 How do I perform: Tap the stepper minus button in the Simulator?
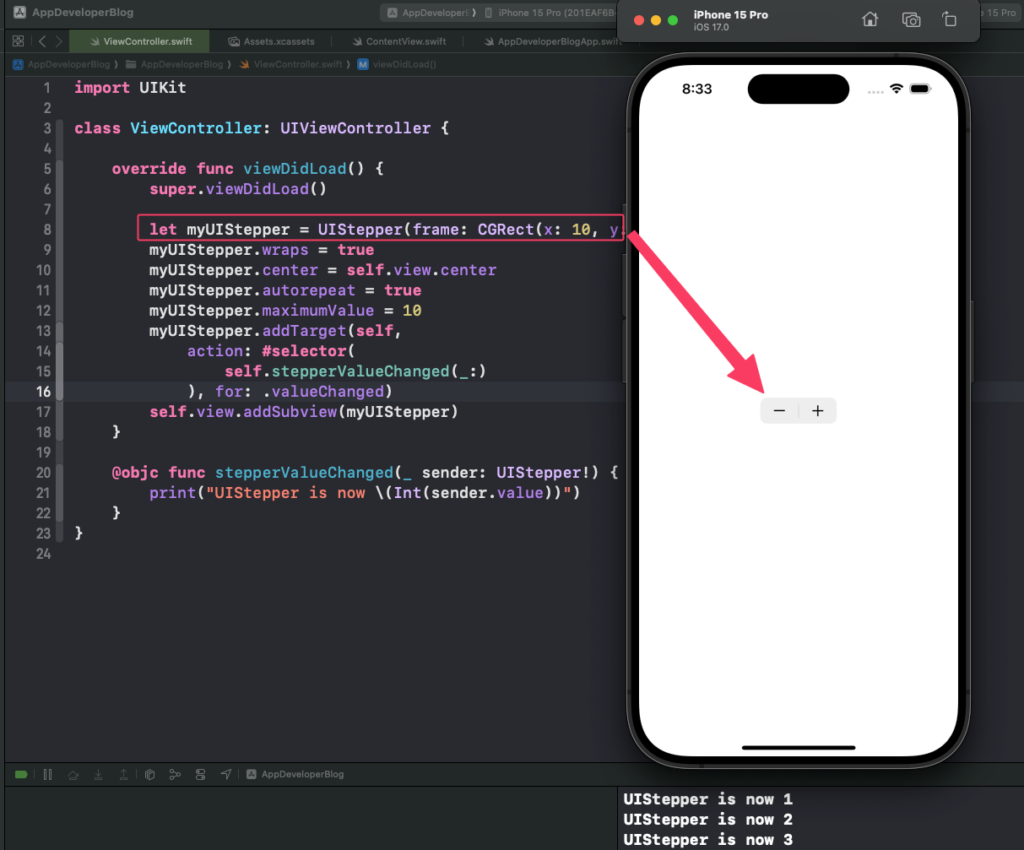[x=780, y=410]
